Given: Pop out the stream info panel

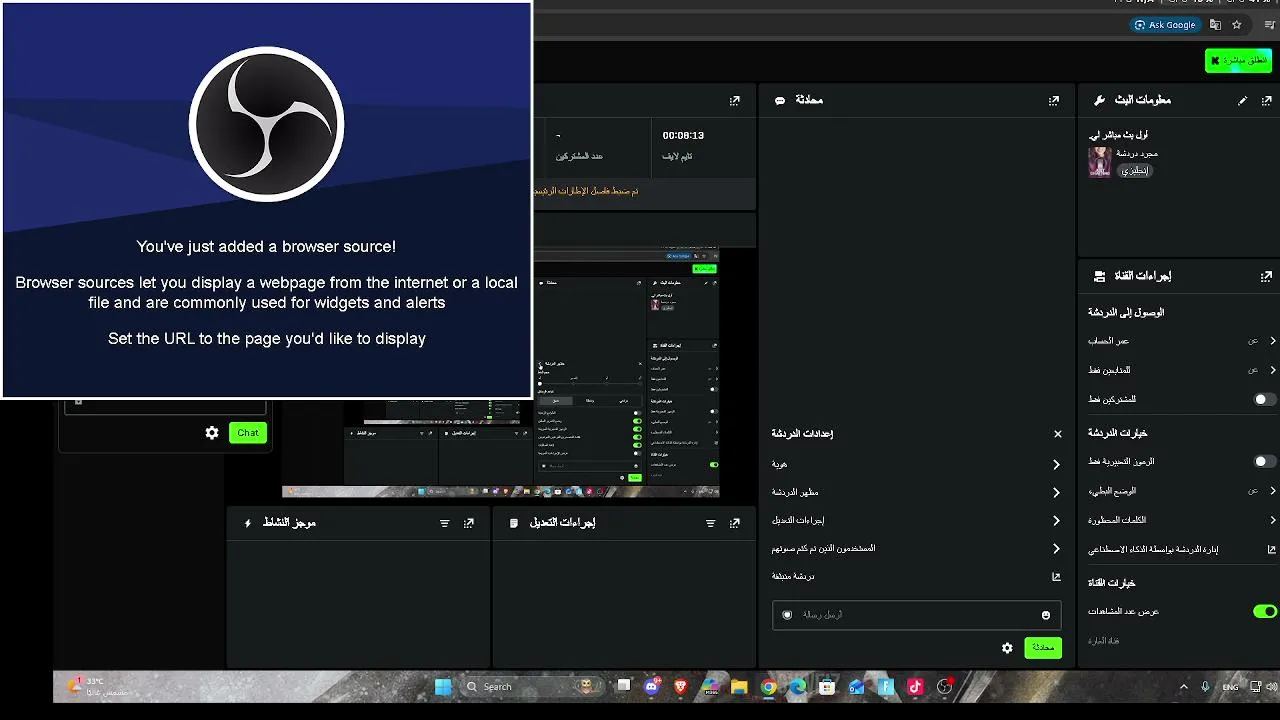Looking at the screenshot, I should (1267, 101).
